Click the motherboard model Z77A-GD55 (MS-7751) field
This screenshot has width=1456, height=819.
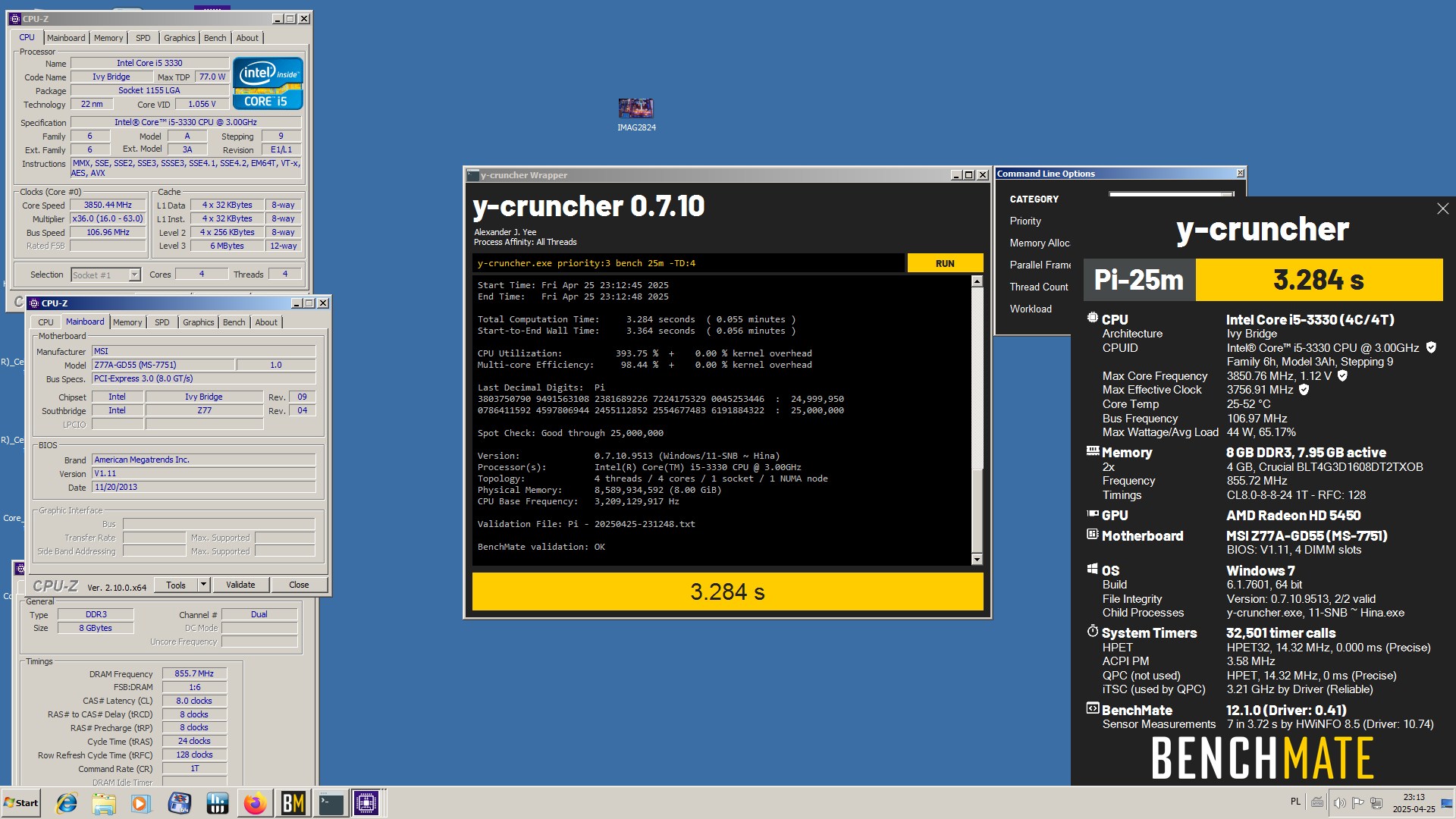(x=162, y=365)
